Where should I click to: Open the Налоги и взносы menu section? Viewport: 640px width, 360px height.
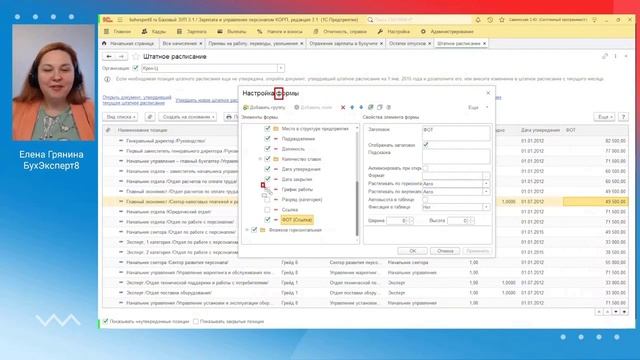tap(280, 31)
